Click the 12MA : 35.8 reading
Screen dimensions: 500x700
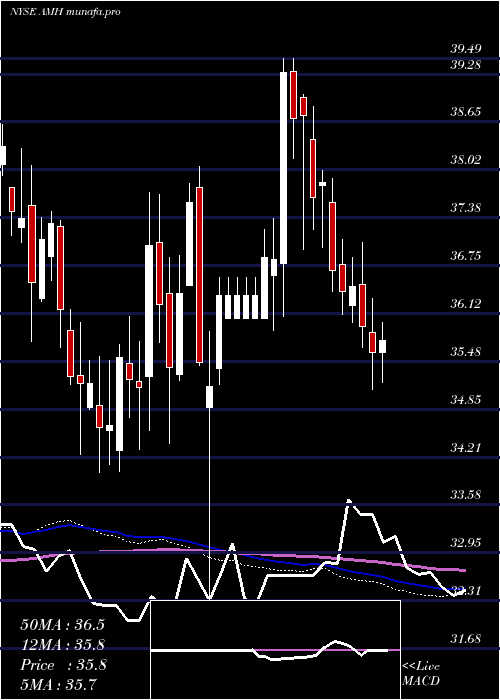coord(62,645)
